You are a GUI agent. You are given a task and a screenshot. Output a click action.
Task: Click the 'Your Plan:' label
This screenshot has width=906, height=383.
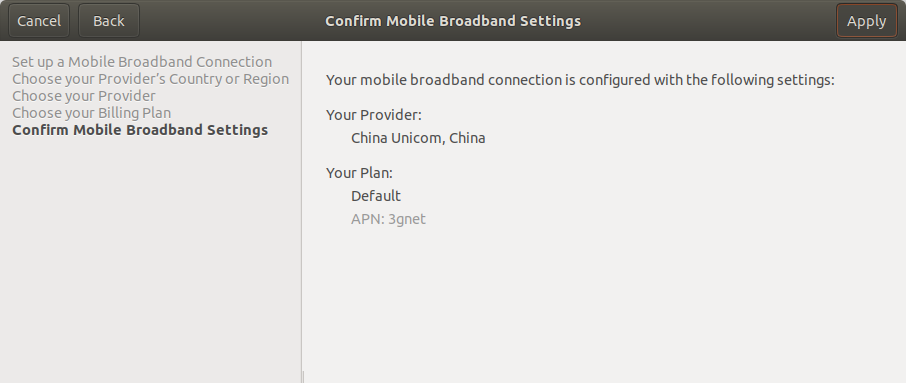[359, 173]
